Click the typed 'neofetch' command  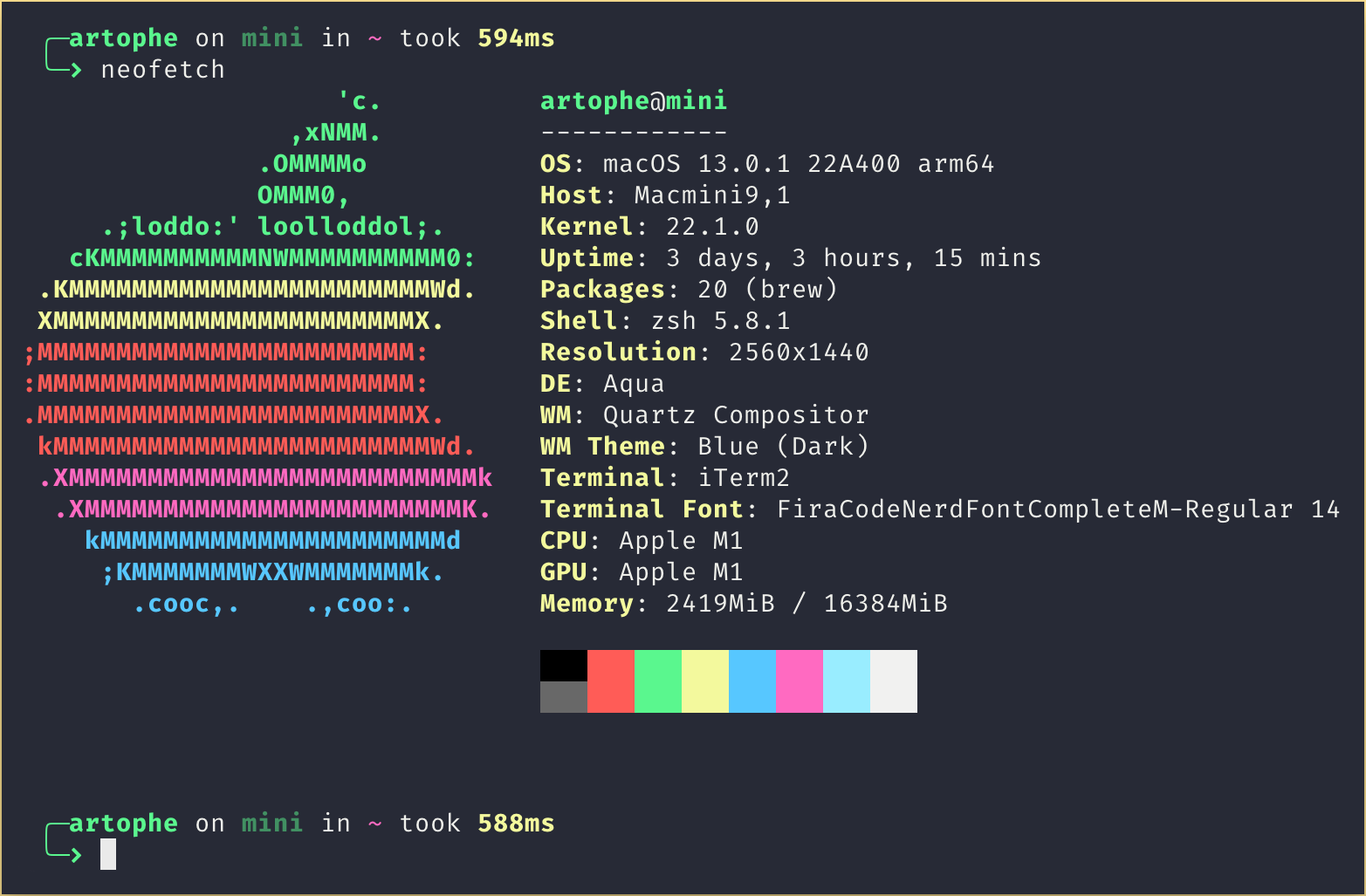pos(163,70)
